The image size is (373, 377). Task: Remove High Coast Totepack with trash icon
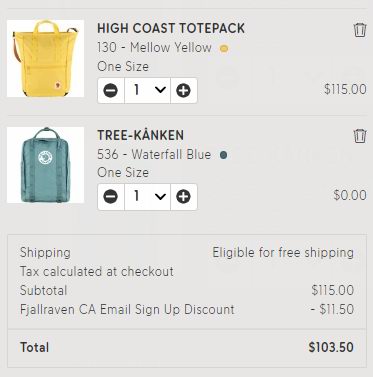pyautogui.click(x=360, y=30)
